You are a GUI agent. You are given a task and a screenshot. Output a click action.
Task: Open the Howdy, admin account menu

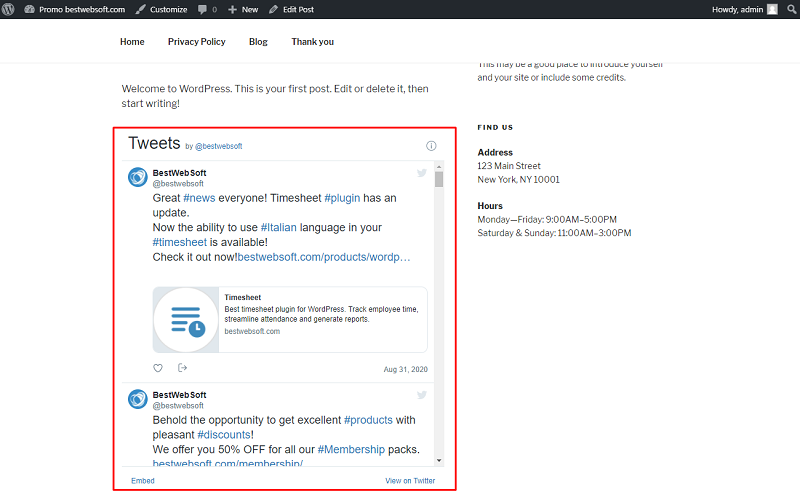tap(744, 9)
